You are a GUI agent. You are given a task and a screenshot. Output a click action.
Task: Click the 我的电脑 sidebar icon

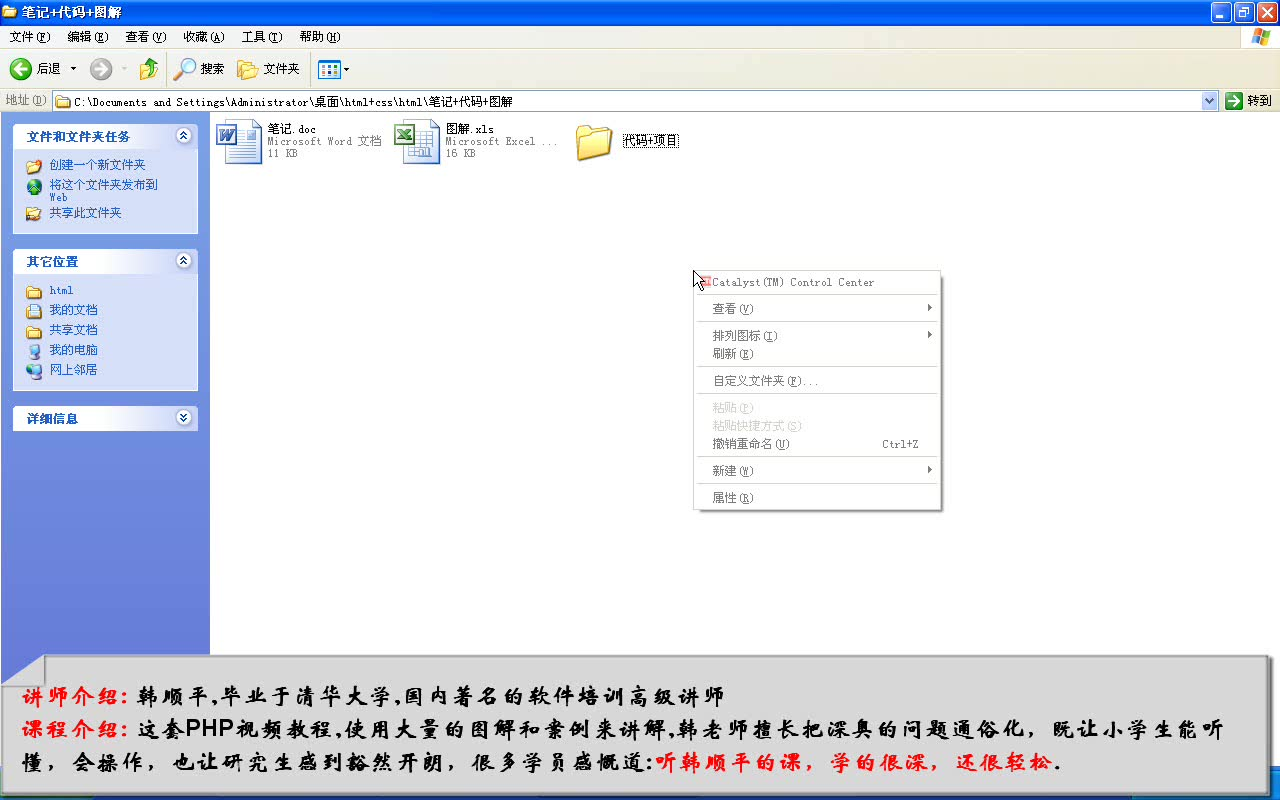coord(34,349)
